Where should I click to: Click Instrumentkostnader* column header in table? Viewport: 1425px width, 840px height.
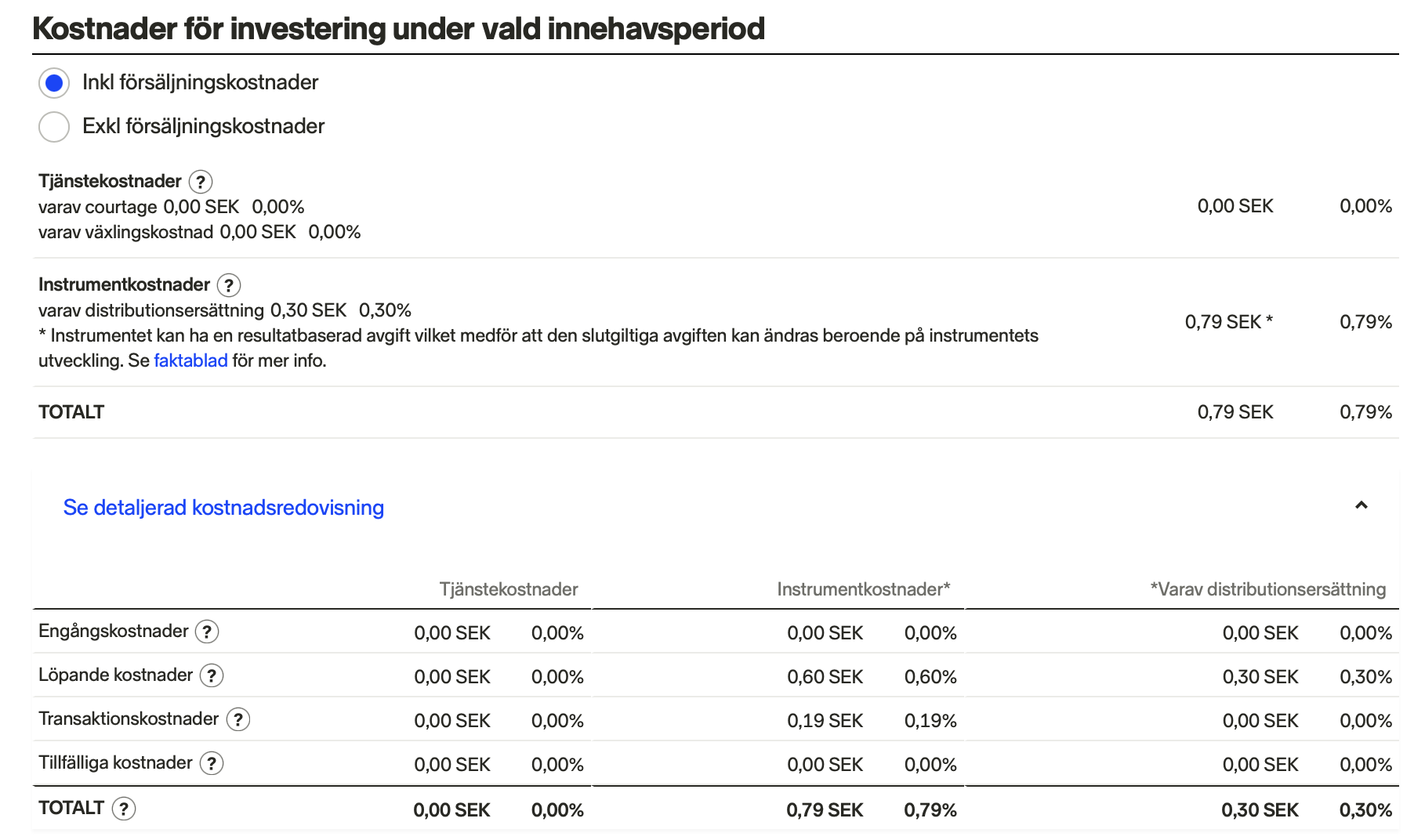coord(863,589)
